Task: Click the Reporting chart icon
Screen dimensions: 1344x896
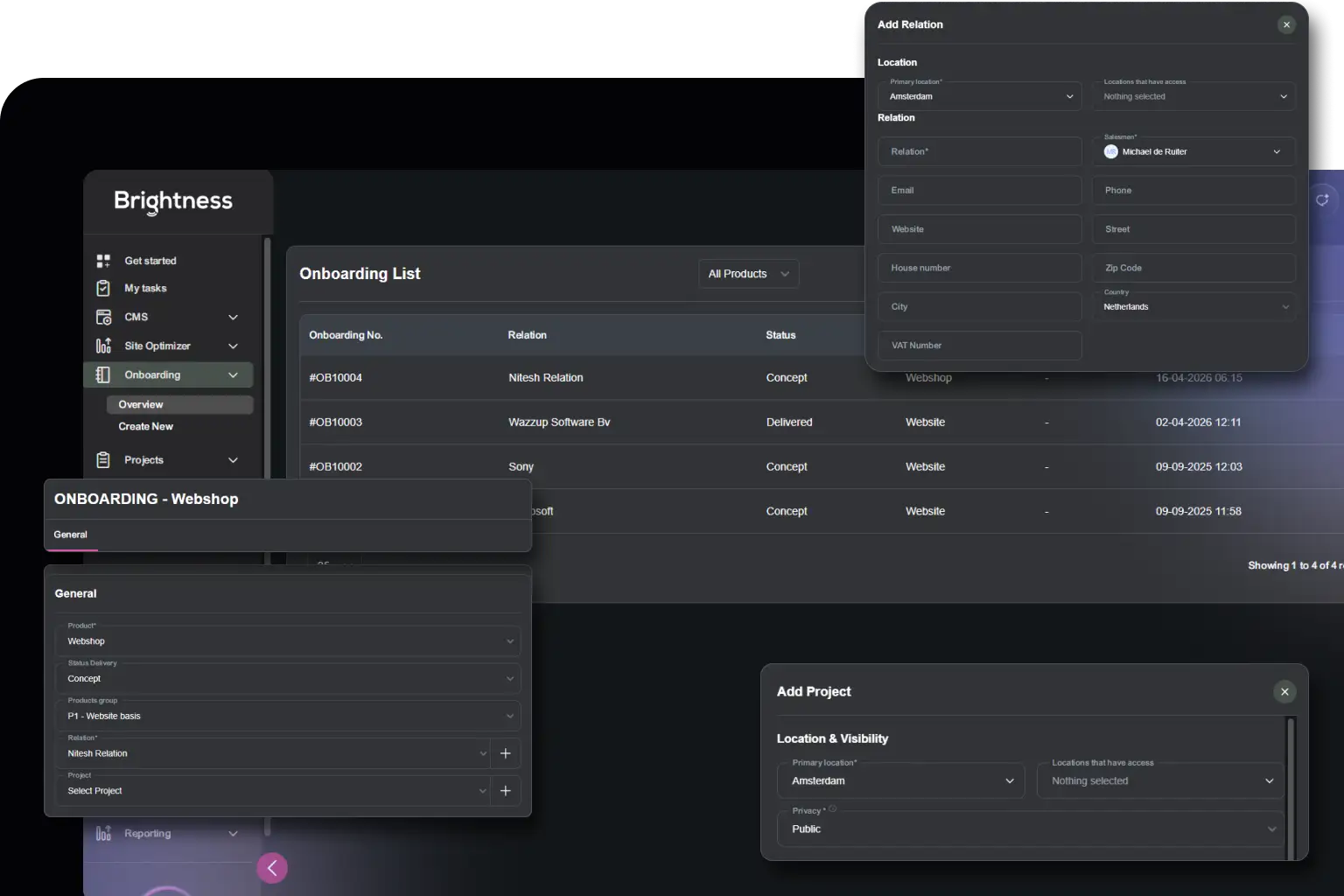Action: tap(103, 833)
